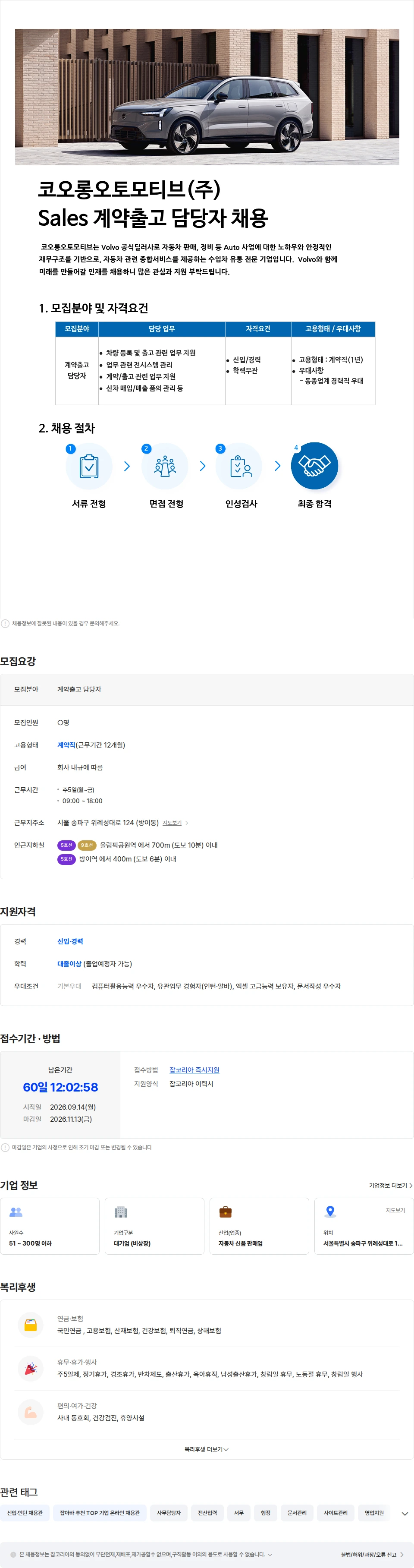Viewport: 414px width, 1568px height.
Task: Click the interview step icon
Action: click(x=165, y=466)
